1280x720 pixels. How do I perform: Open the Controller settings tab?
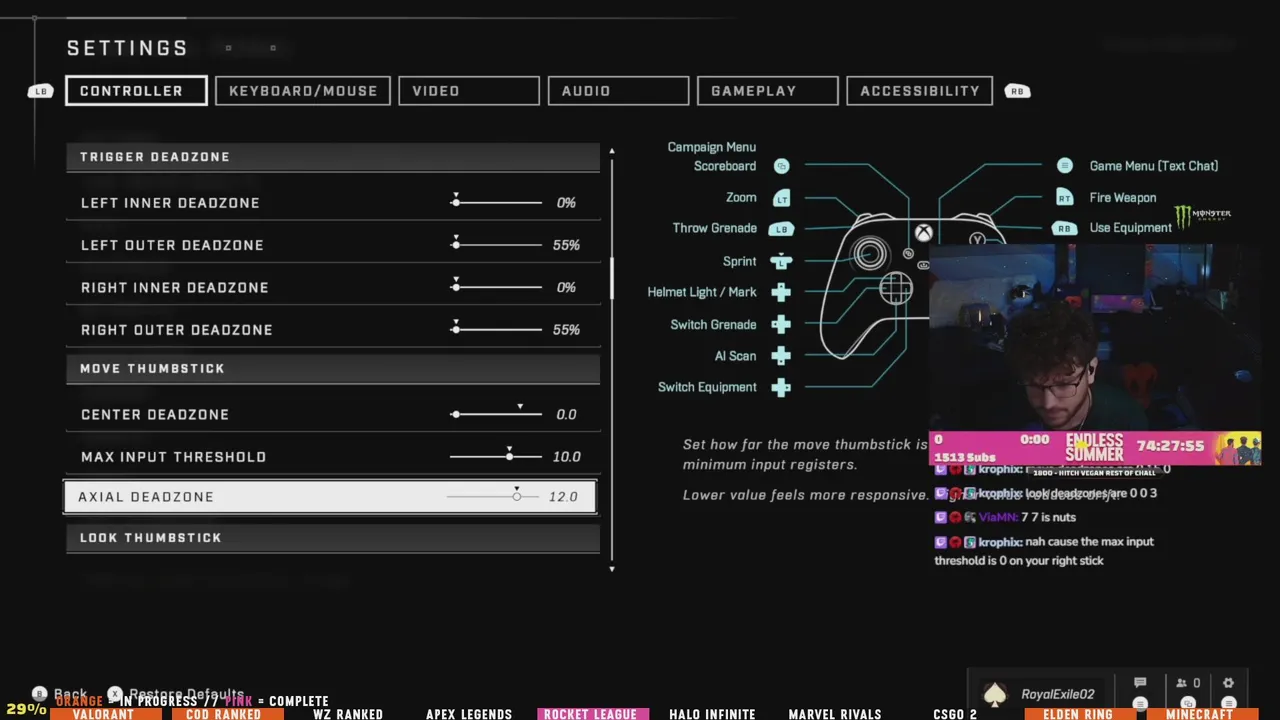[136, 91]
